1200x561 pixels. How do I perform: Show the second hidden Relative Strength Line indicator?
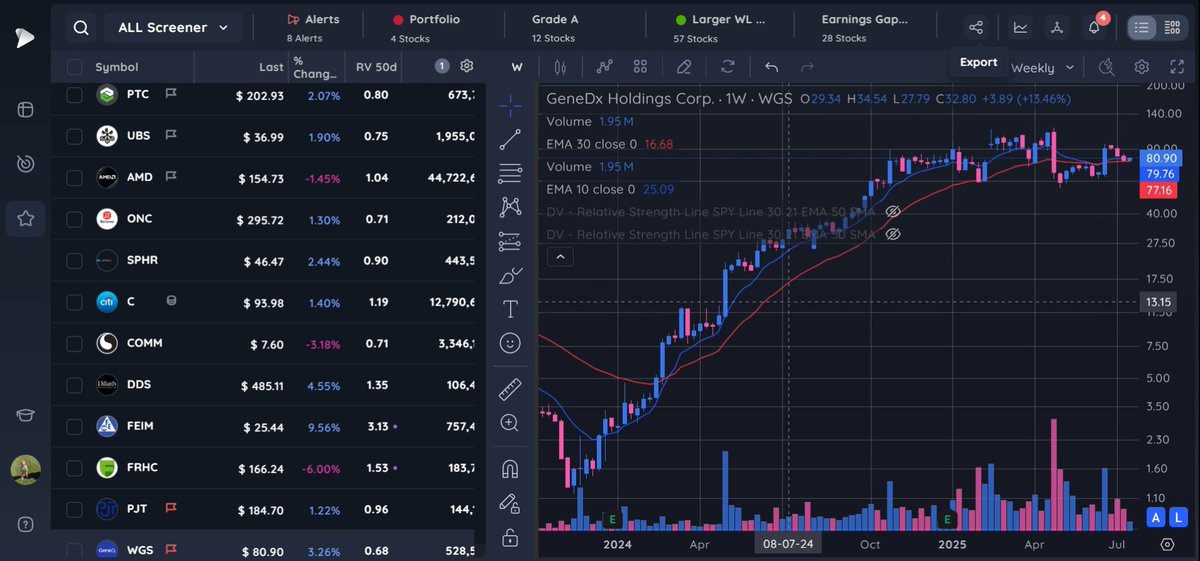[x=894, y=233]
